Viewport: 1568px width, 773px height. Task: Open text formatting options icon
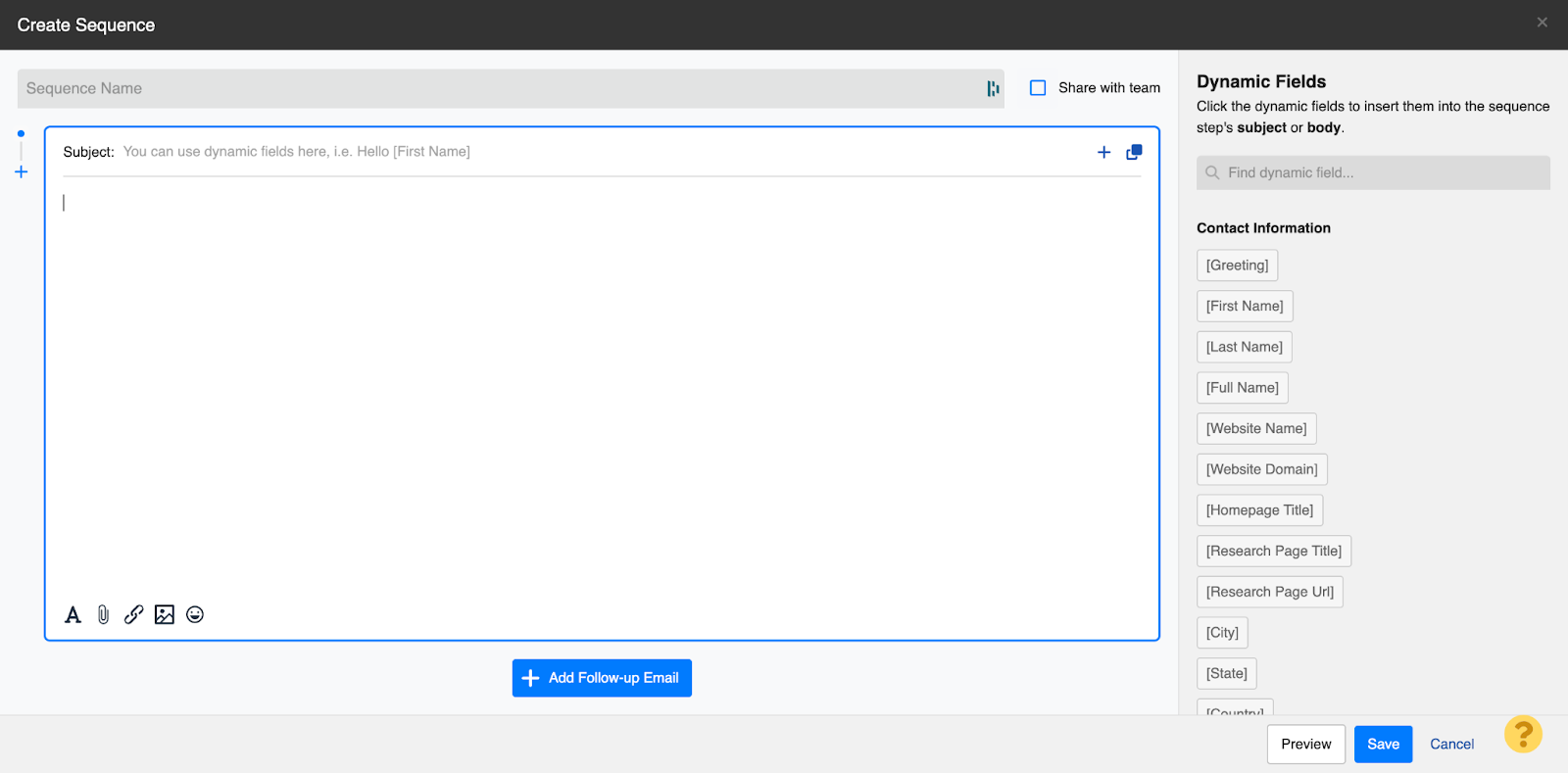tap(73, 615)
